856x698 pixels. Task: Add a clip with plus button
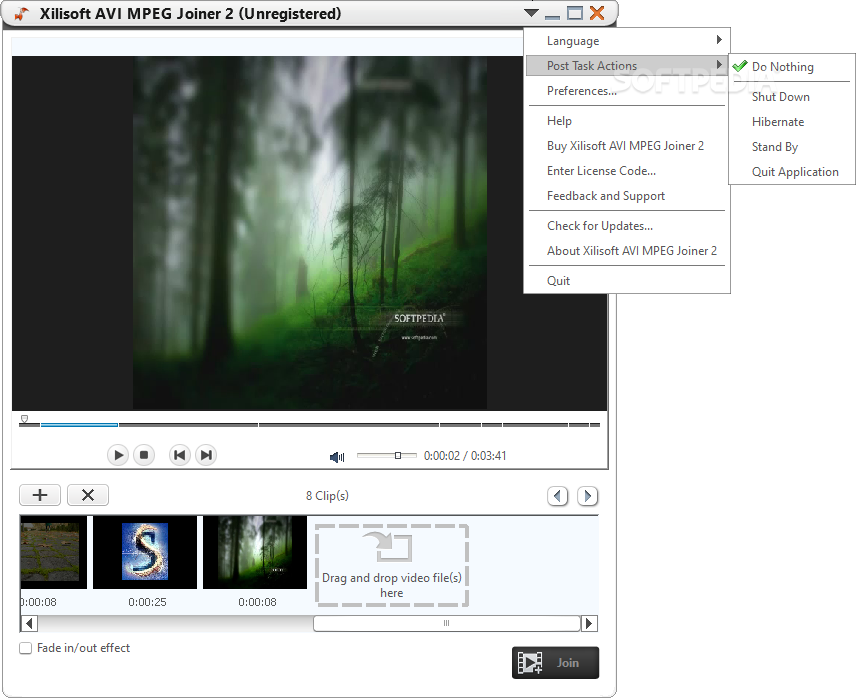coord(40,495)
